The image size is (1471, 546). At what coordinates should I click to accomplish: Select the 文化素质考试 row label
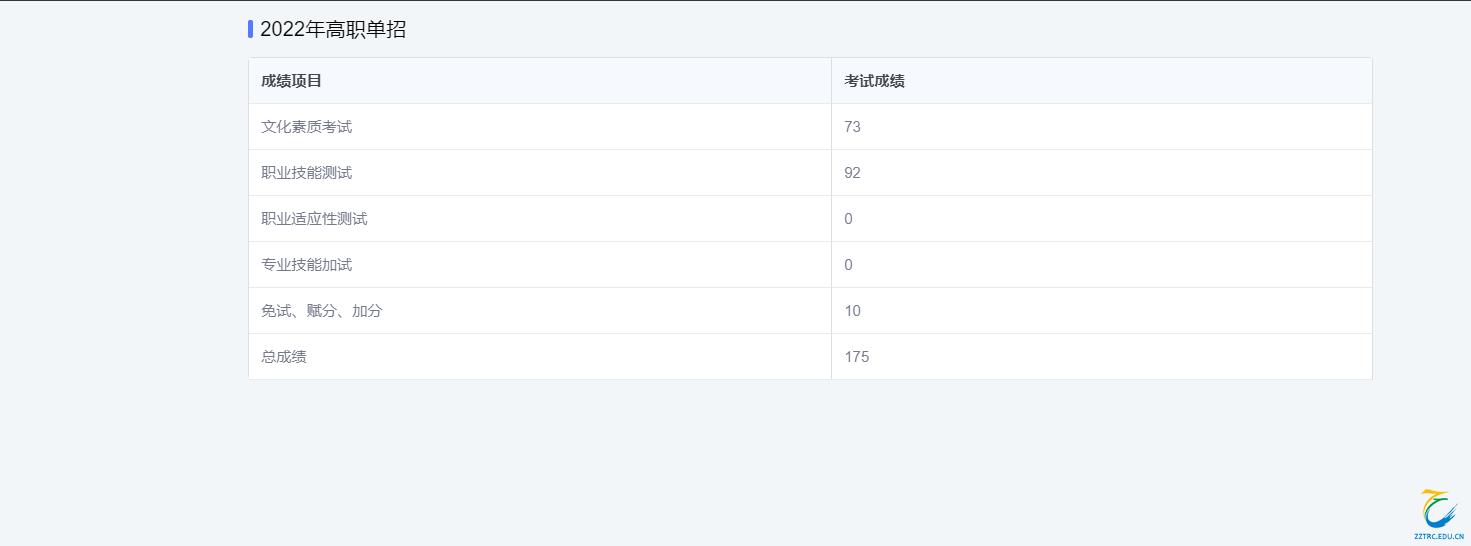click(306, 127)
